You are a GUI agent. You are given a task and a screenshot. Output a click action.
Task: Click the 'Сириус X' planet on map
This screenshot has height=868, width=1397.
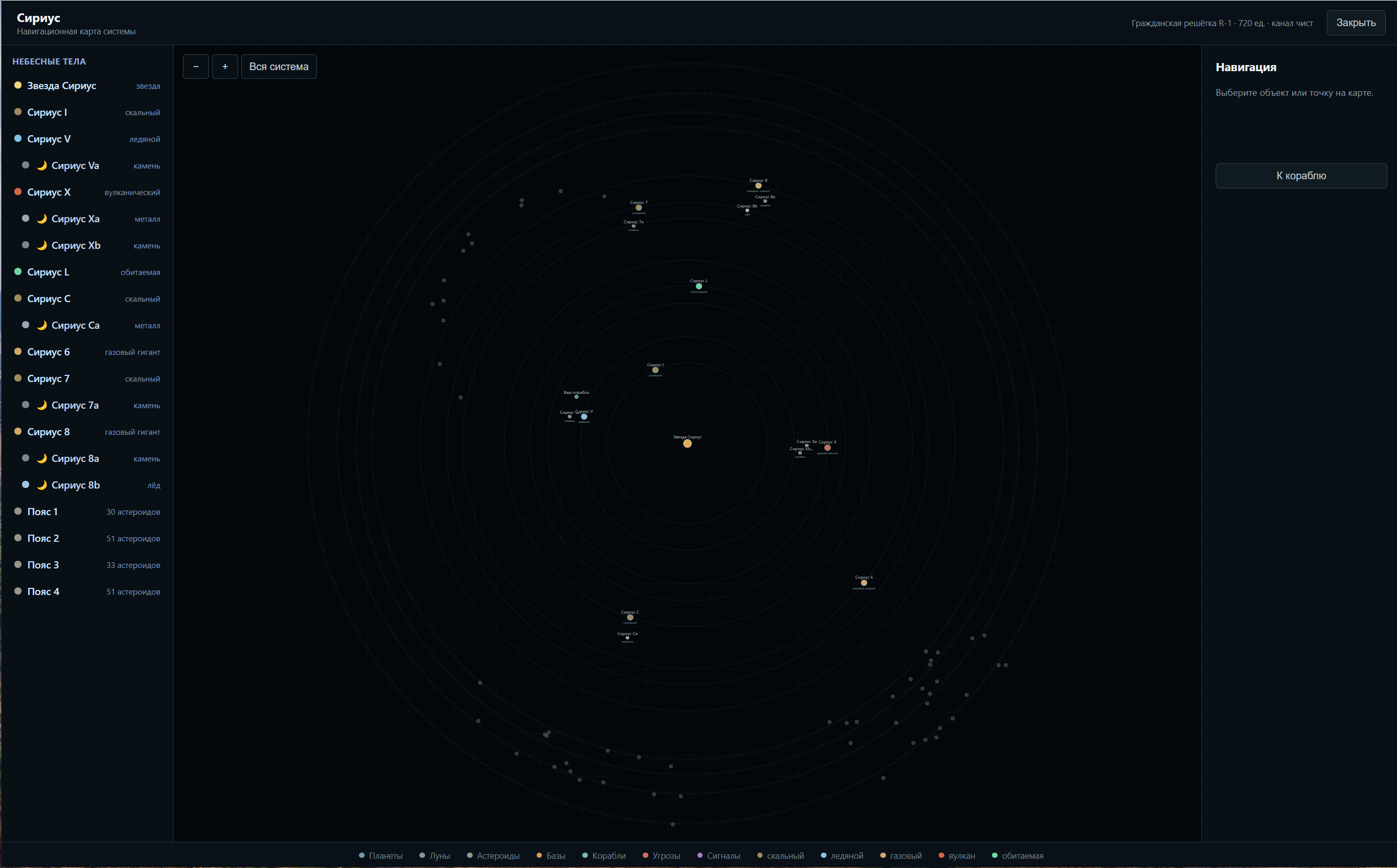pos(827,447)
